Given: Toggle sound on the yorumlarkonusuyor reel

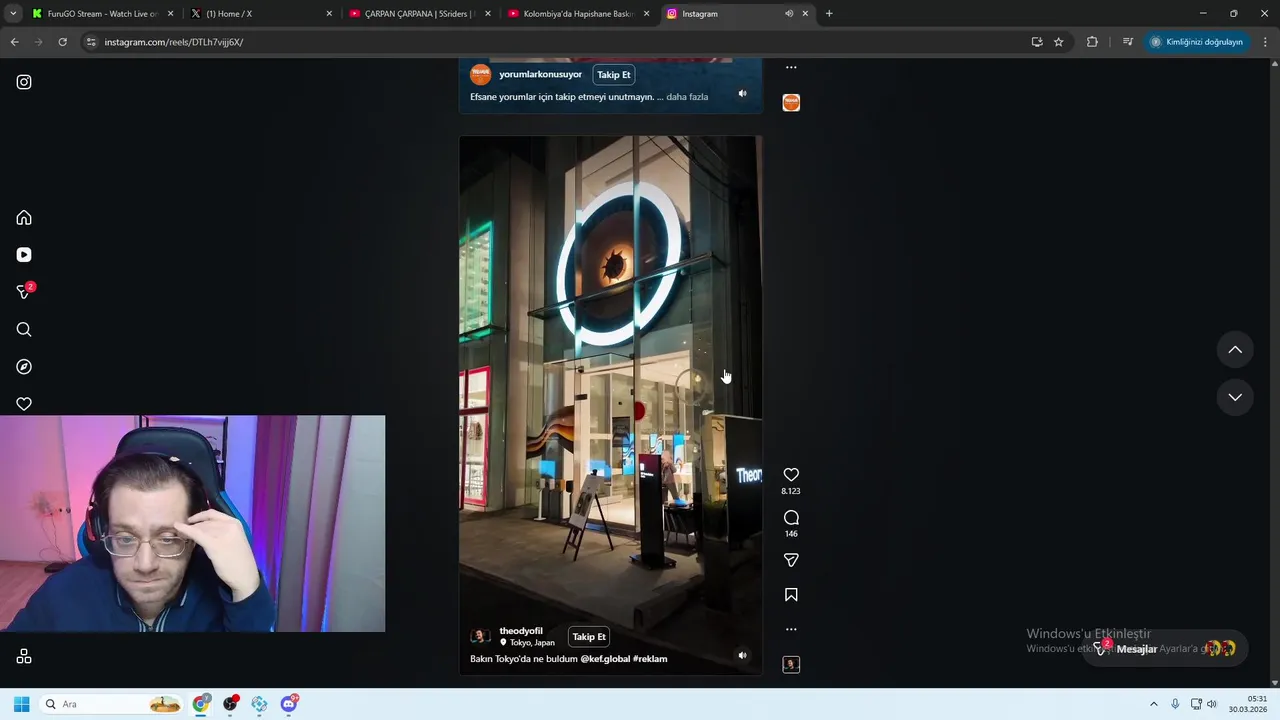Looking at the screenshot, I should [742, 93].
